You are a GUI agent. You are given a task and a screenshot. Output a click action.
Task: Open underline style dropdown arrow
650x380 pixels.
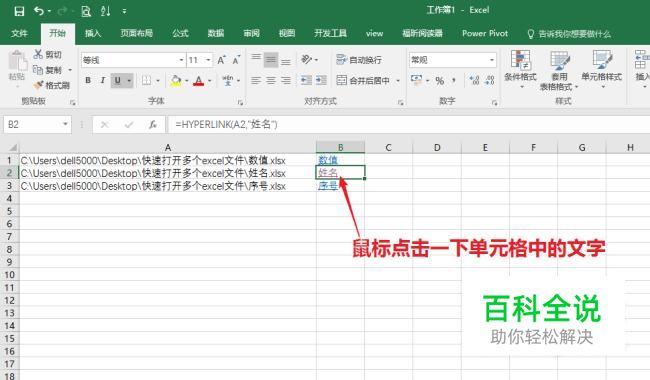click(129, 80)
